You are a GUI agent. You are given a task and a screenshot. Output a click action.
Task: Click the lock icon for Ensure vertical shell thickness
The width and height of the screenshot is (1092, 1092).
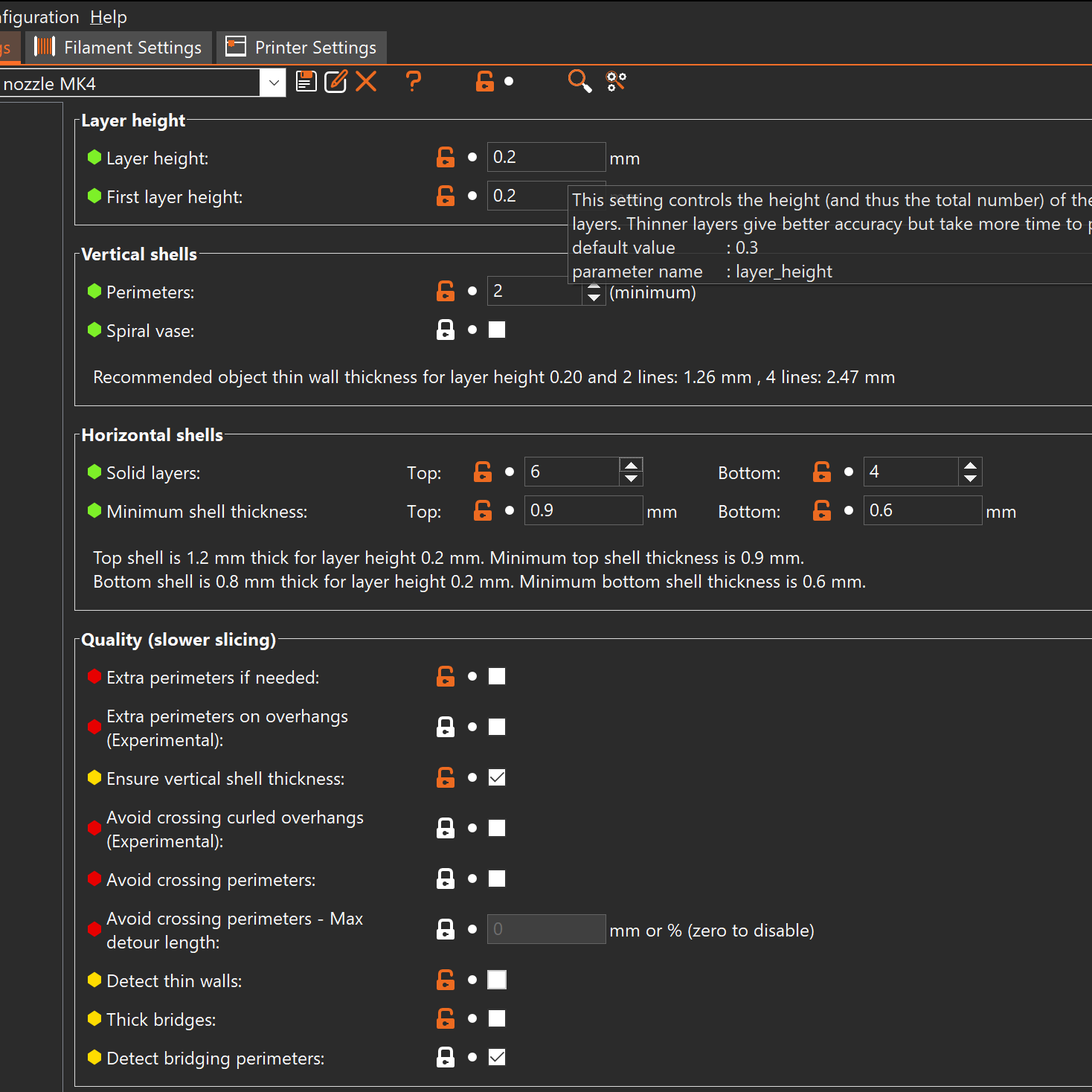point(446,777)
